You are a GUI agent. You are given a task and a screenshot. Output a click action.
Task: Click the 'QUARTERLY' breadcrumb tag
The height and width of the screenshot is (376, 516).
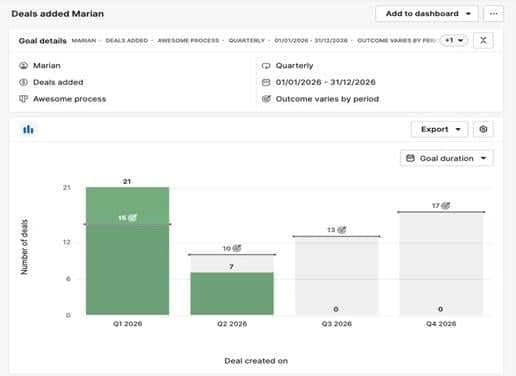click(x=246, y=41)
